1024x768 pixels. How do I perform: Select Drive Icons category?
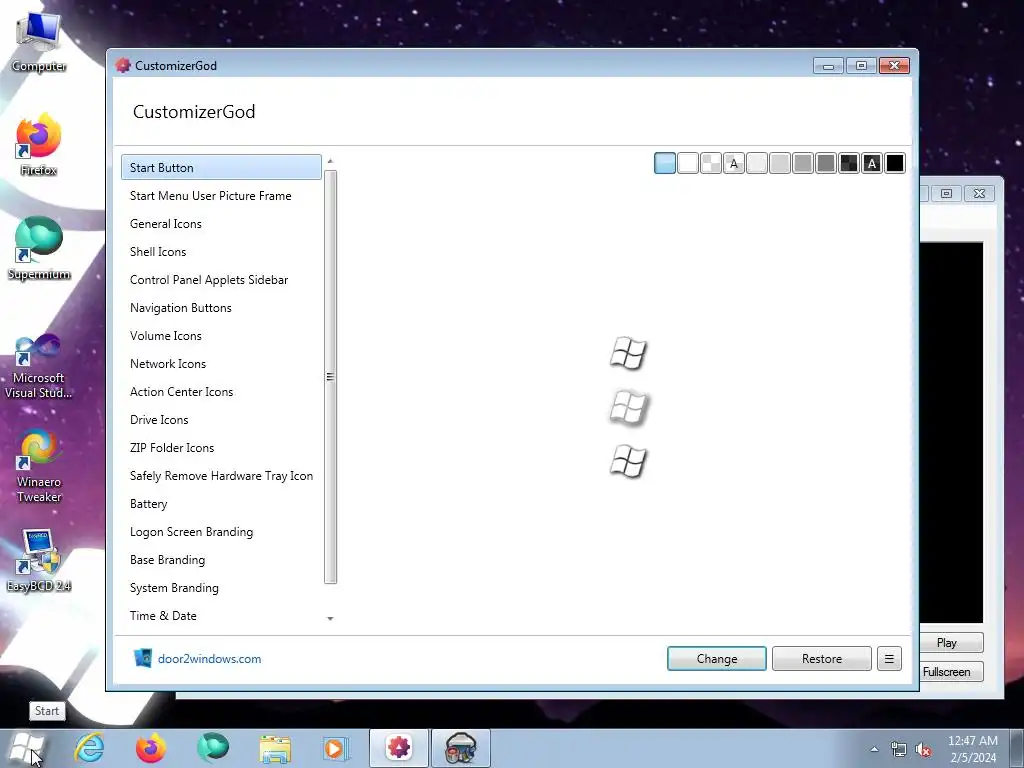[x=221, y=420]
